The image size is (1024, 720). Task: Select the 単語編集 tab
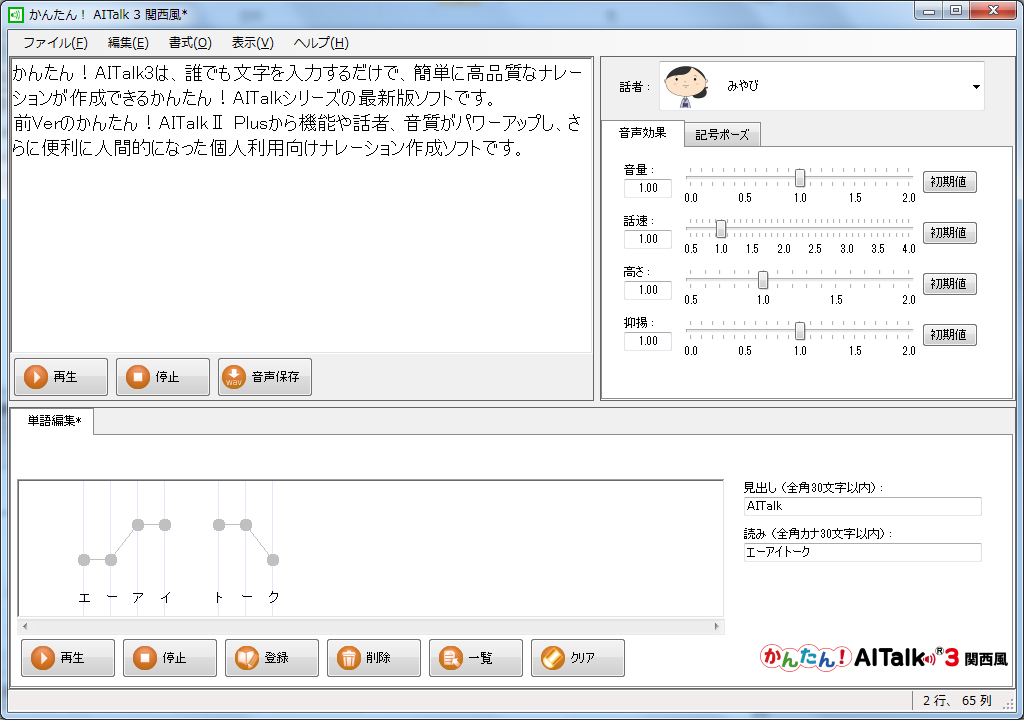(54, 421)
